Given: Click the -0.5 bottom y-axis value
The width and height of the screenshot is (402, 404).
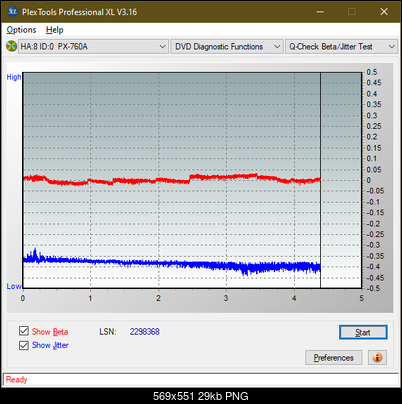Looking at the screenshot, I should point(373,288).
